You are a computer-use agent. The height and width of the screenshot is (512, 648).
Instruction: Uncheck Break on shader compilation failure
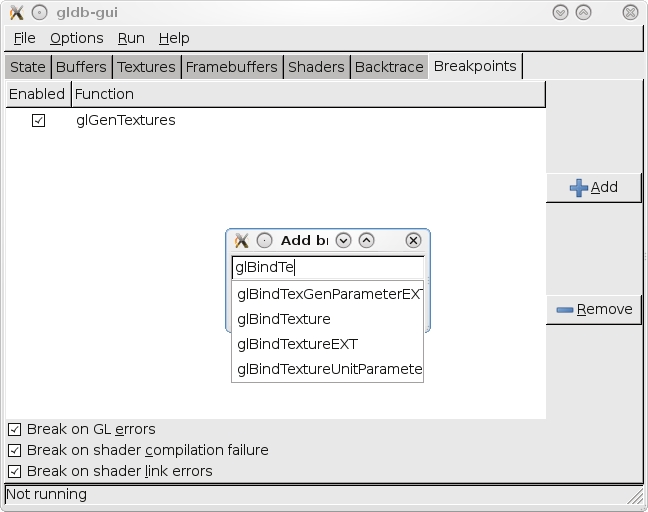[x=14, y=450]
